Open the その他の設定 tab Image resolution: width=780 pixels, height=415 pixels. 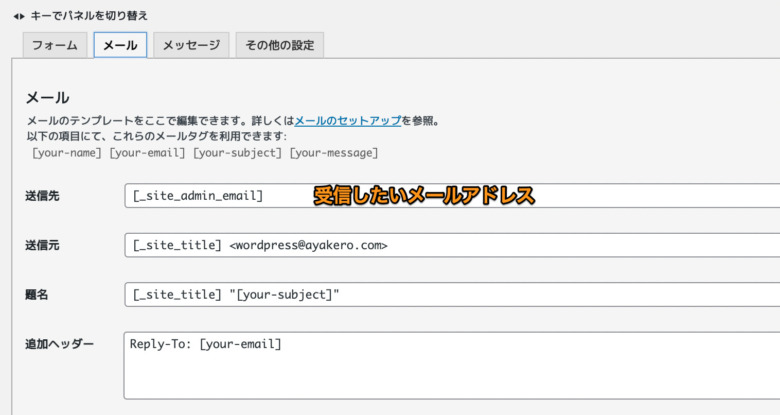[x=280, y=45]
